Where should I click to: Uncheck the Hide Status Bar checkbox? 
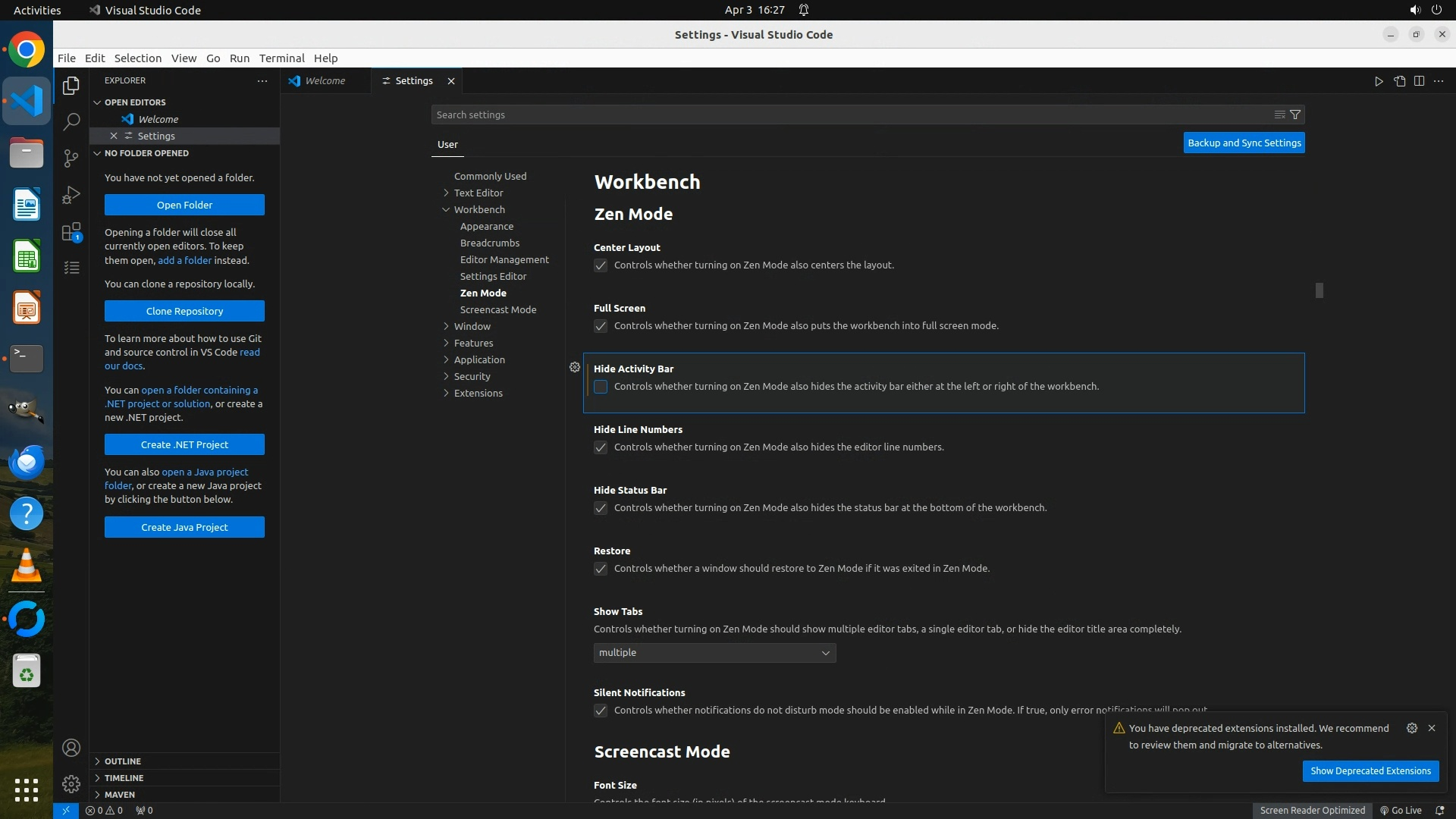tap(601, 508)
